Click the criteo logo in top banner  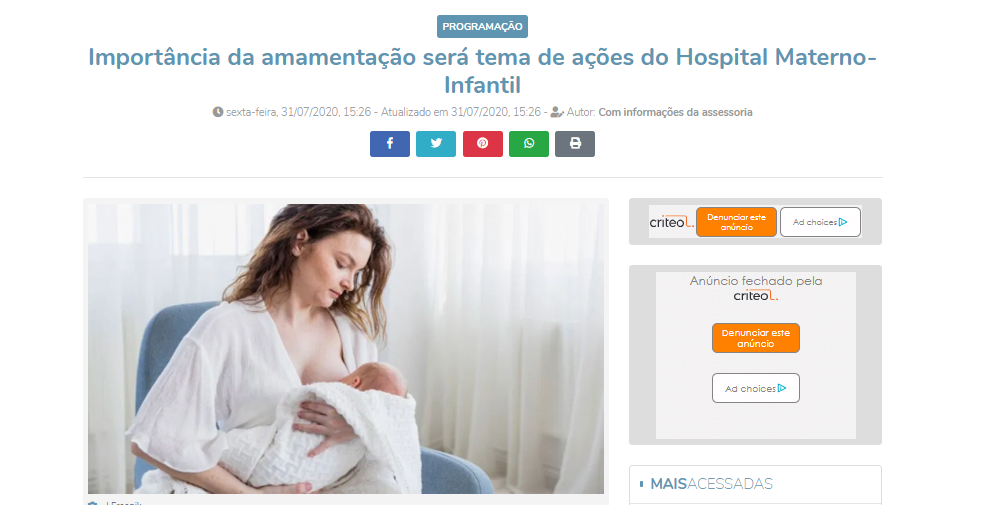672,223
